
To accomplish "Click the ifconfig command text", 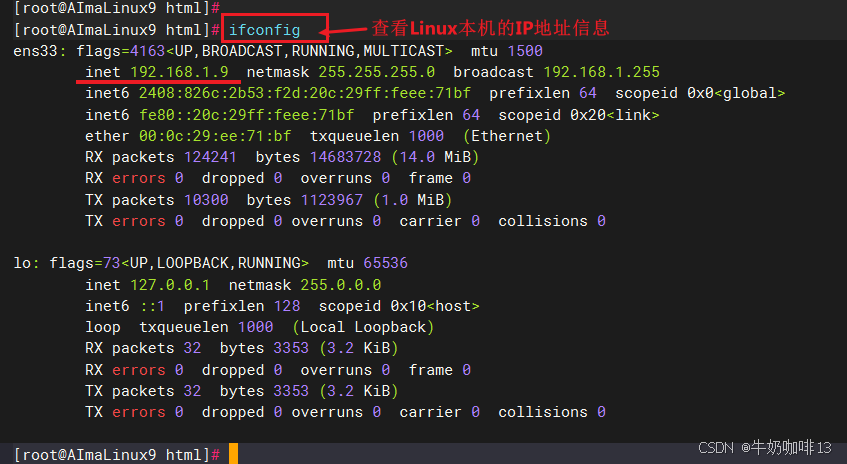I will [x=264, y=30].
